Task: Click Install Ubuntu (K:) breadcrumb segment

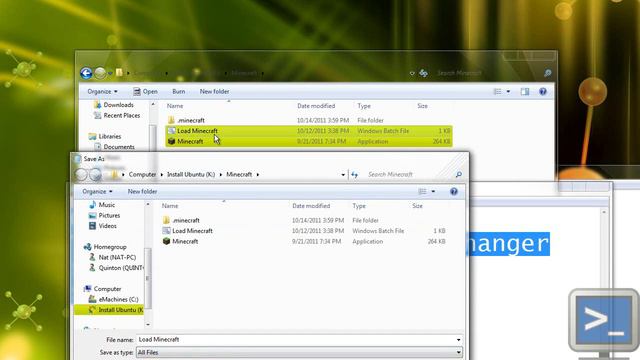Action: [191, 174]
